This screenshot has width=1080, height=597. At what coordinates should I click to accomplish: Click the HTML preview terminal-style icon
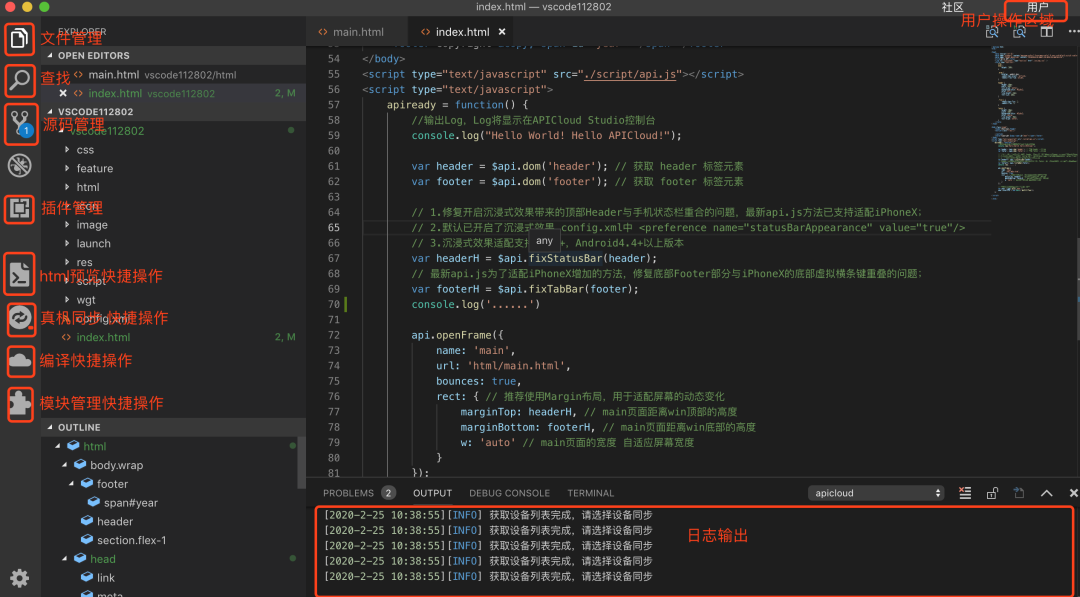(x=19, y=274)
